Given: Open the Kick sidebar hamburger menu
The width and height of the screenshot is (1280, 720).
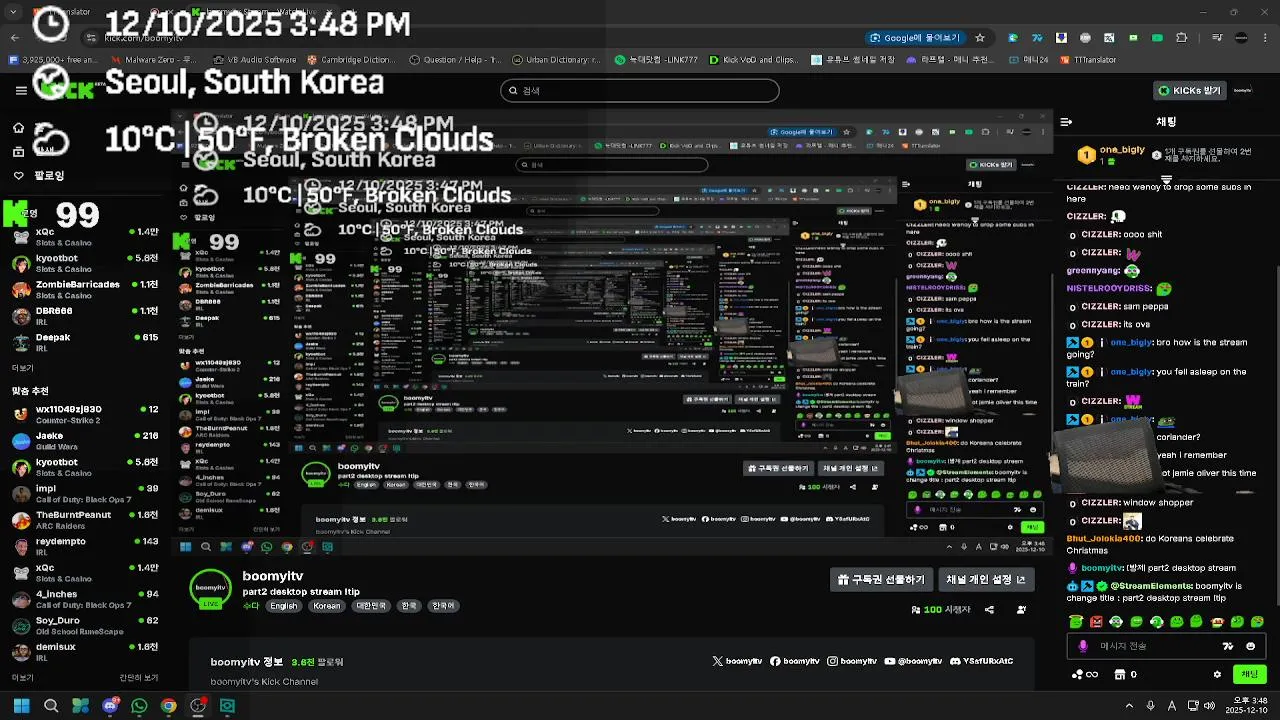Looking at the screenshot, I should (21, 90).
